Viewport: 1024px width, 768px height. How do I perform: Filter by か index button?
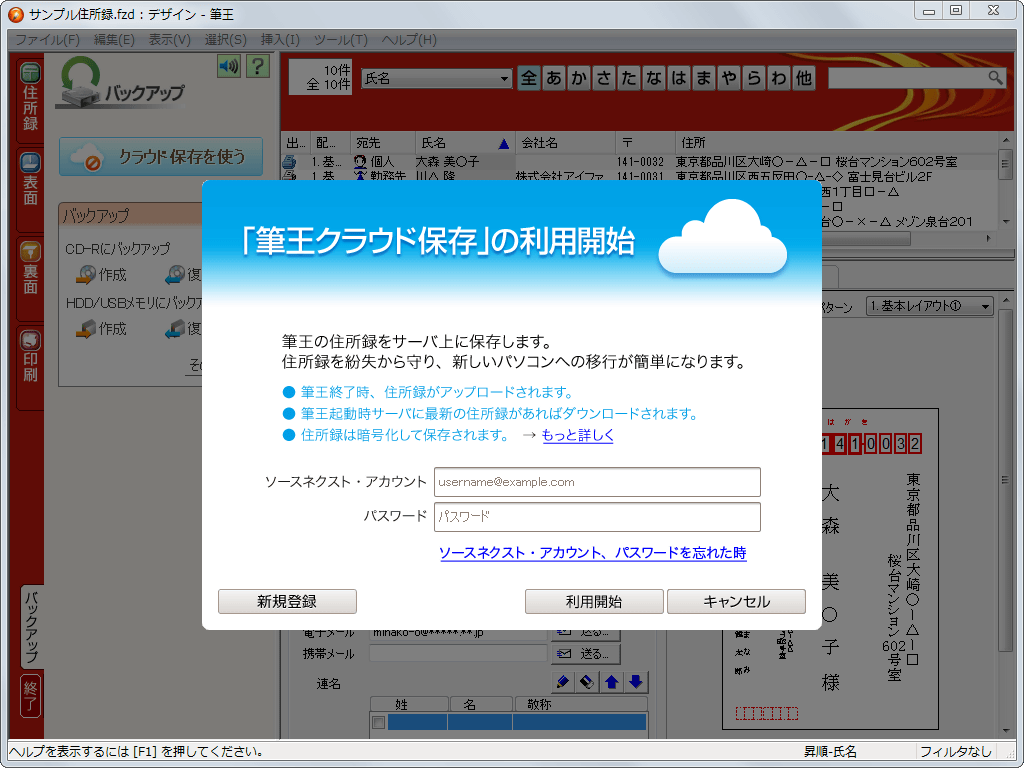[579, 78]
